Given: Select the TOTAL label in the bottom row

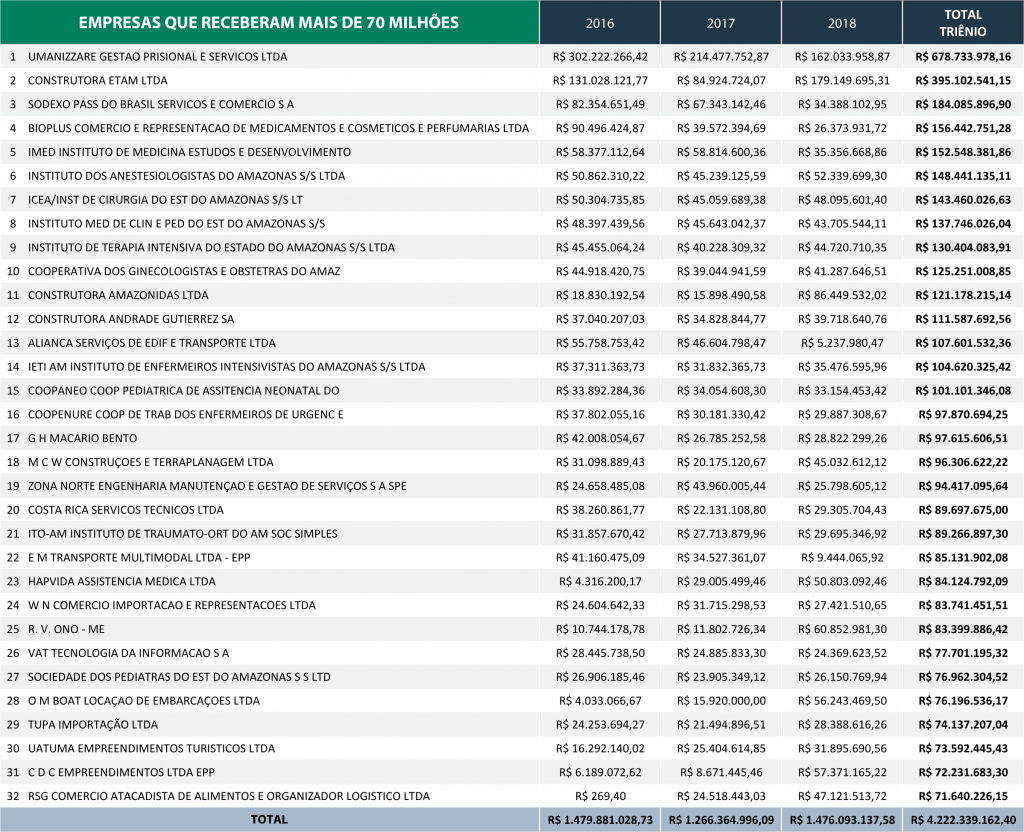Looking at the screenshot, I should 269,819.
